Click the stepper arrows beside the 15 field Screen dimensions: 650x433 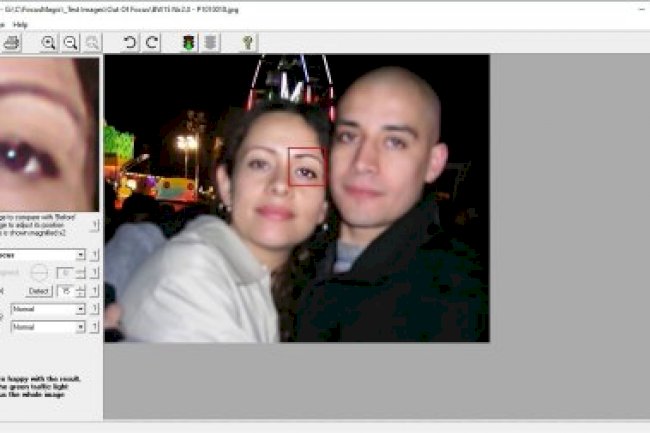pos(80,291)
